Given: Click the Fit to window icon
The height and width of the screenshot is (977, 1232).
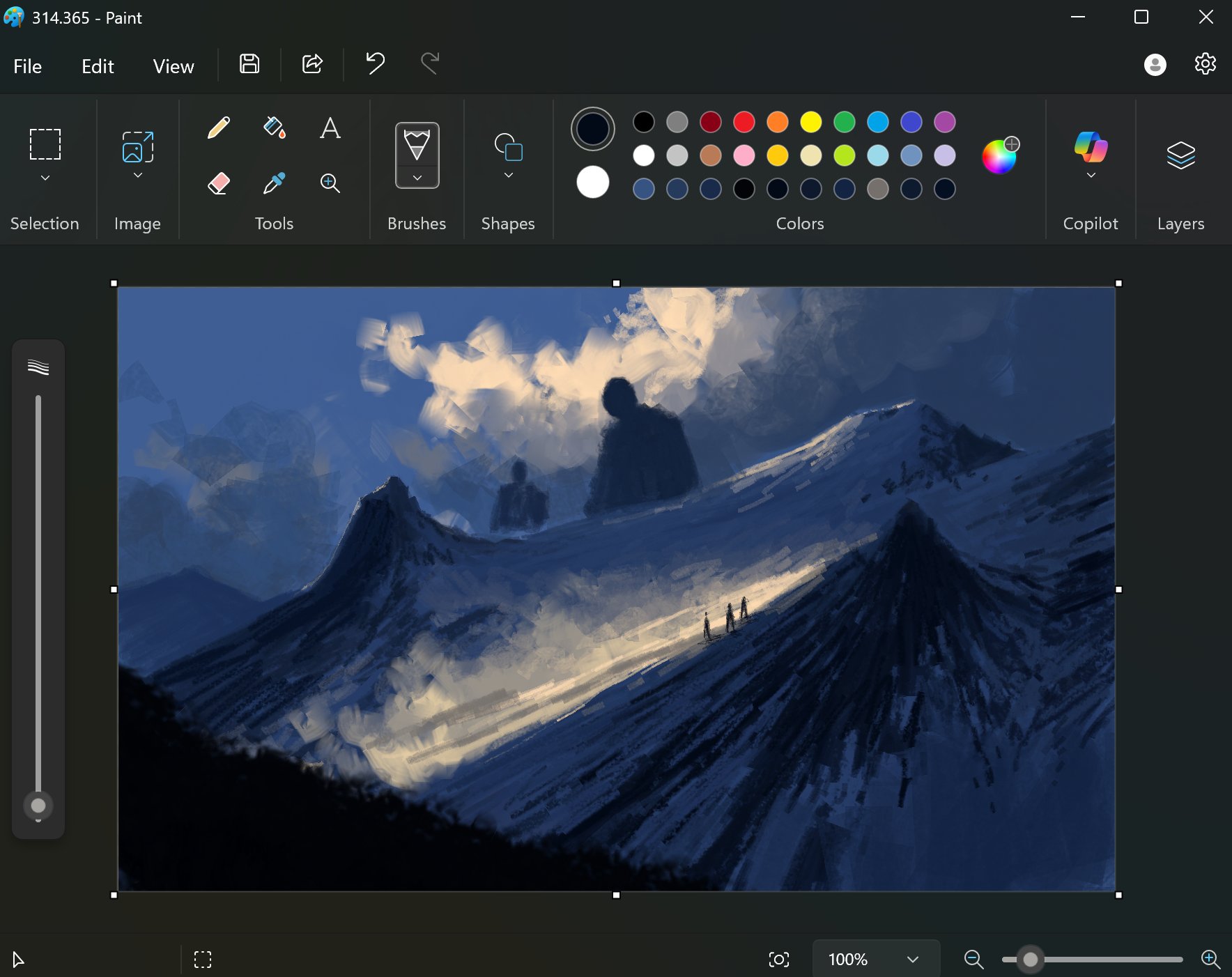Looking at the screenshot, I should point(779,960).
